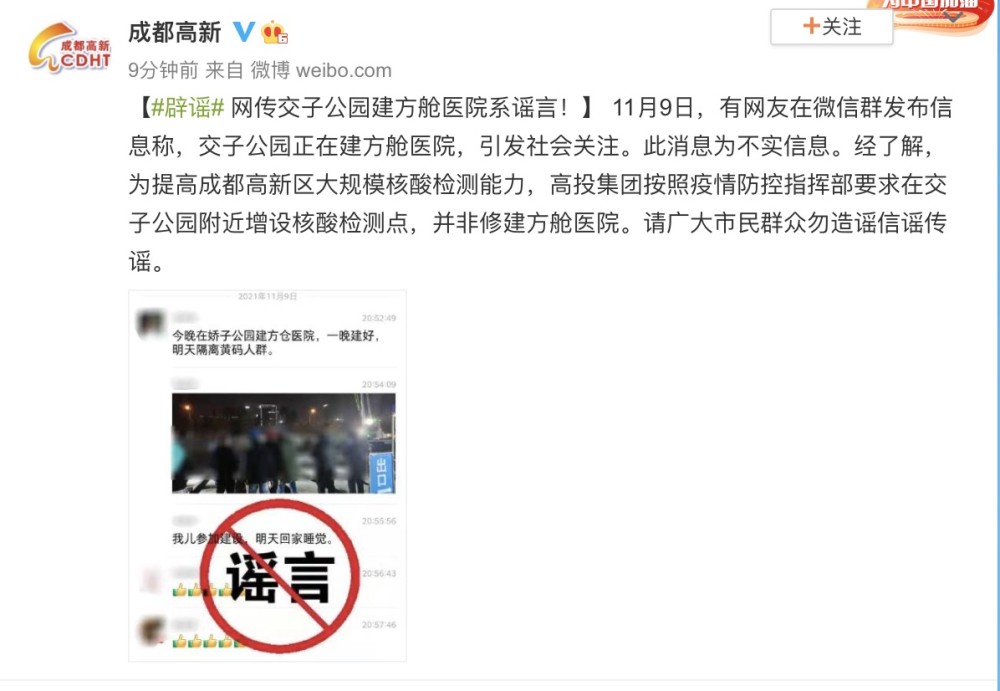View the blurred night crowd photo

(284, 443)
